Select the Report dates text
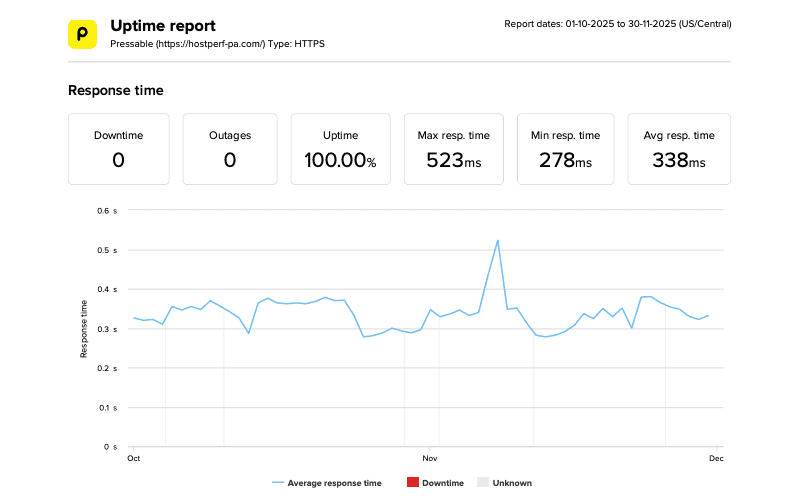The image size is (793, 500). [x=617, y=23]
